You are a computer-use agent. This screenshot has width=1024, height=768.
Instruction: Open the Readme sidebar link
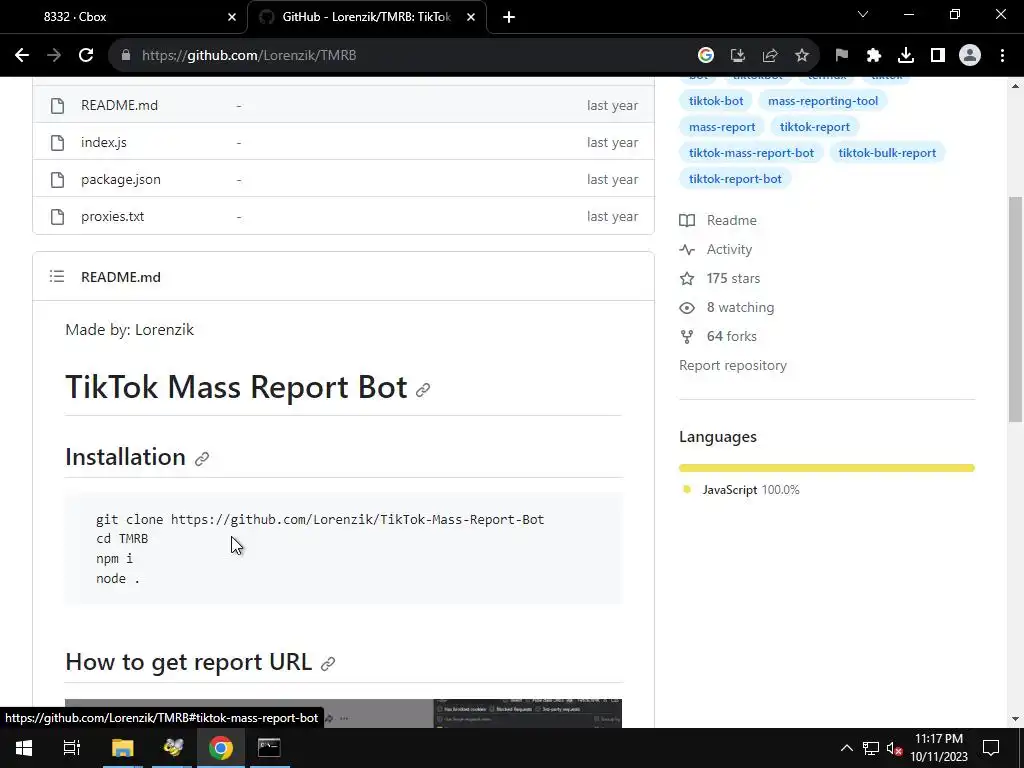click(x=718, y=221)
